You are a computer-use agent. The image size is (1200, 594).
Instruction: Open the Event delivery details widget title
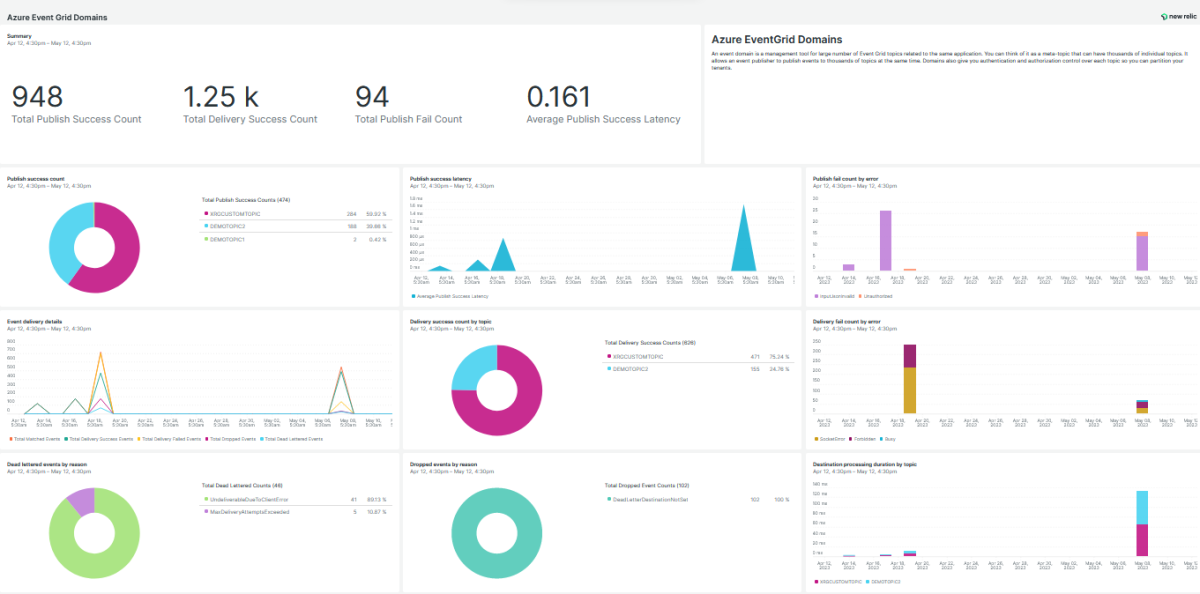click(35, 322)
